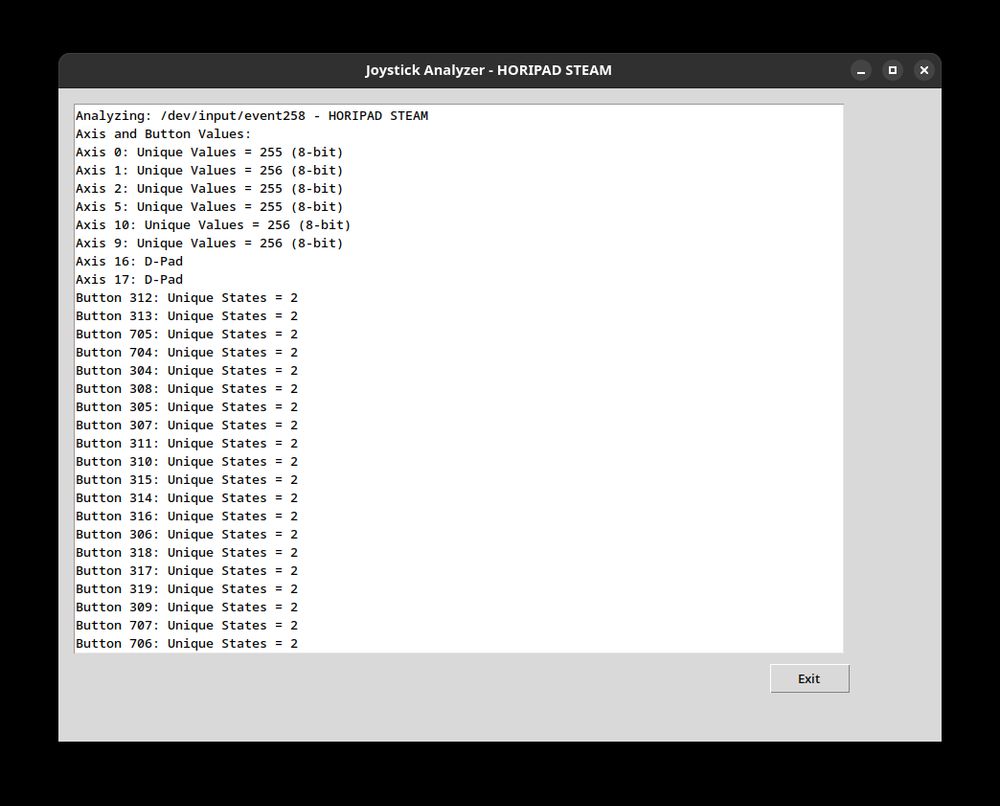Maximize the Joystick Analyzer window
1000x806 pixels.
coord(893,70)
